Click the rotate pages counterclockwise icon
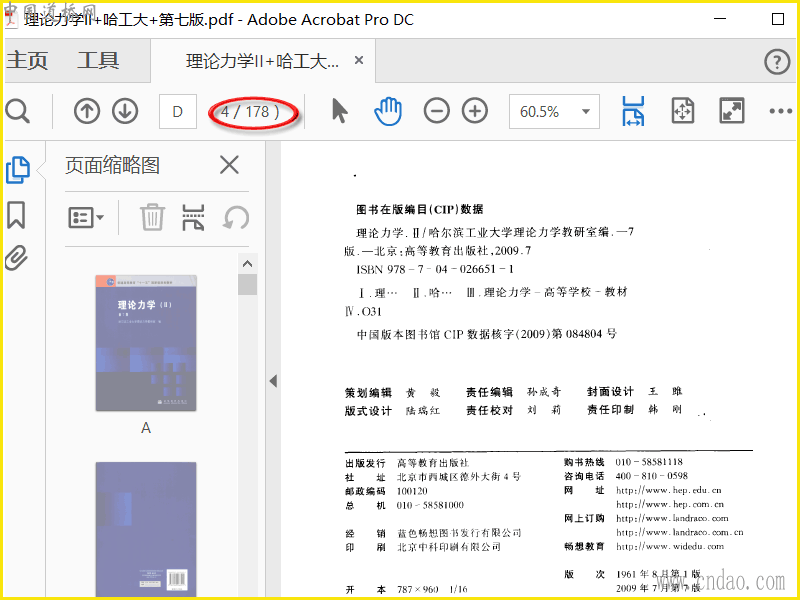The image size is (800, 600). tap(236, 218)
